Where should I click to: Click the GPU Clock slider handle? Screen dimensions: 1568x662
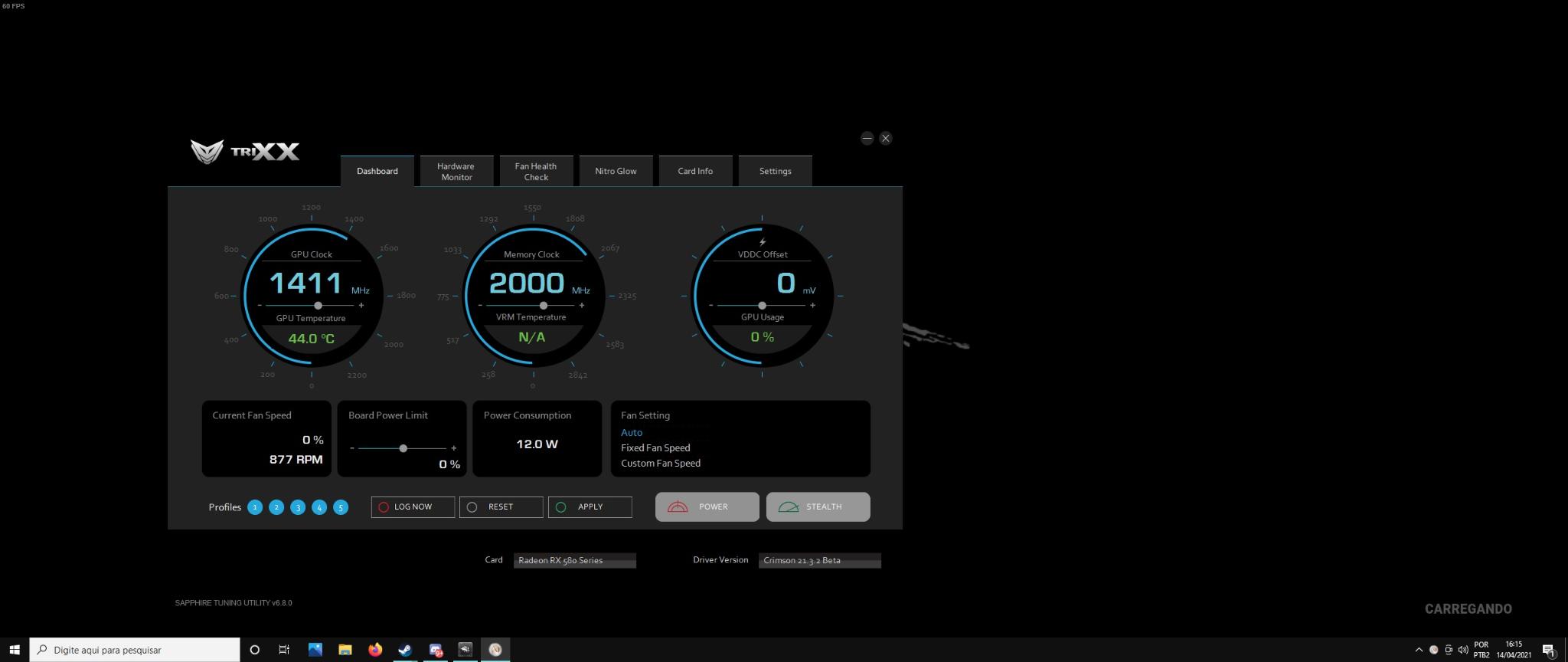pos(318,305)
